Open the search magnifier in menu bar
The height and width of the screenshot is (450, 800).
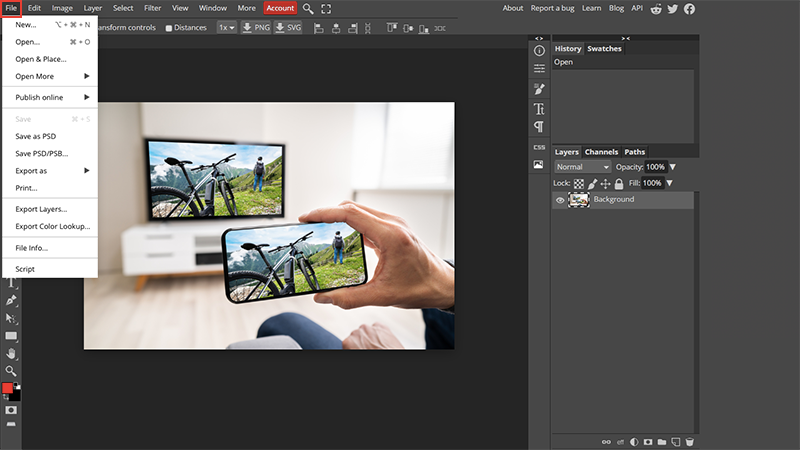point(308,9)
